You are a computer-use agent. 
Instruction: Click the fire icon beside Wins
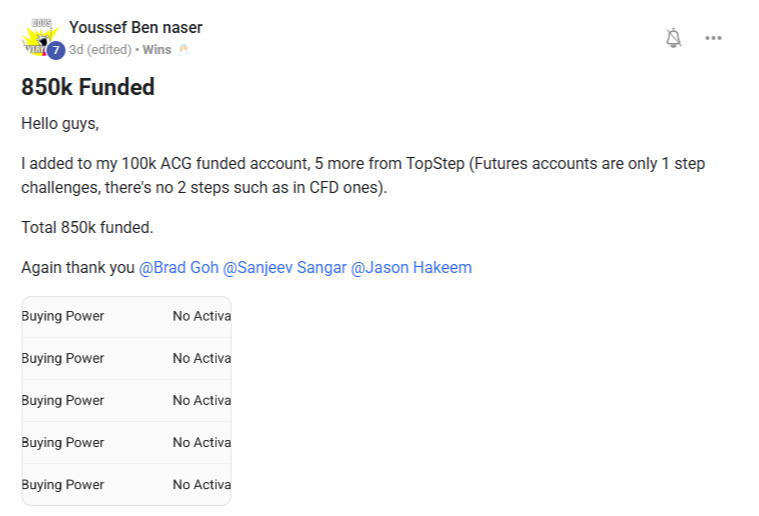point(183,49)
